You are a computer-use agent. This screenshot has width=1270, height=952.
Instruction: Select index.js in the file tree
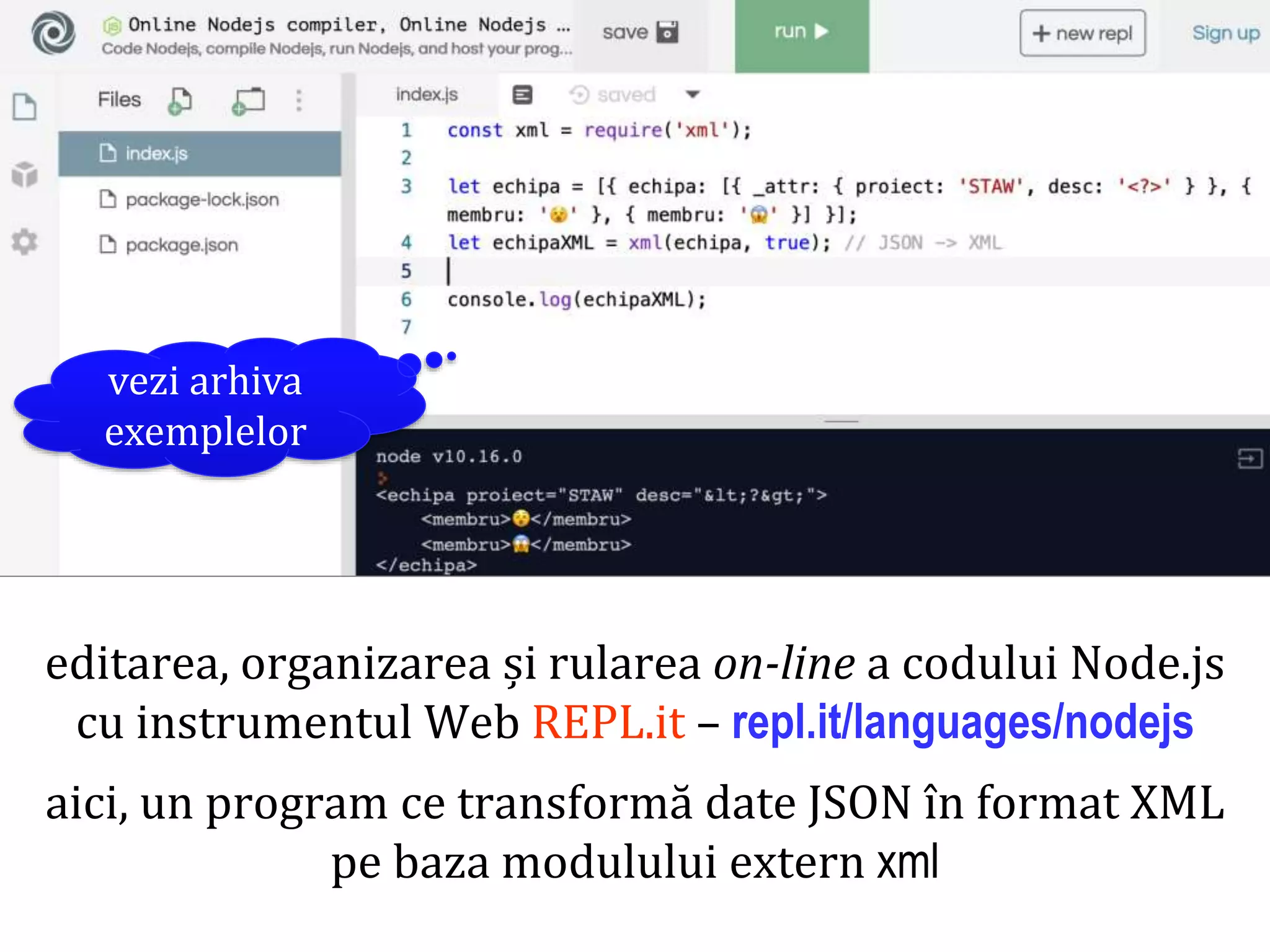[x=156, y=153]
